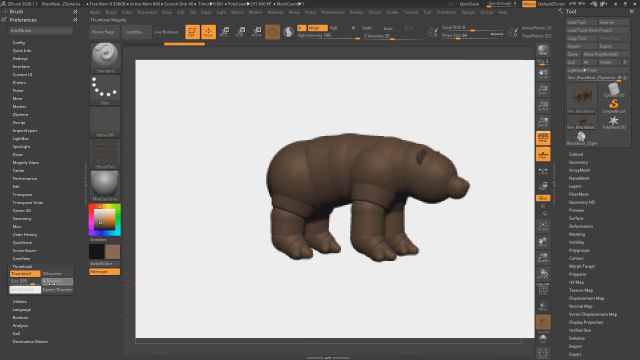Expand the Polygroups section in Tool palette
The width and height of the screenshot is (640, 360).
[579, 250]
